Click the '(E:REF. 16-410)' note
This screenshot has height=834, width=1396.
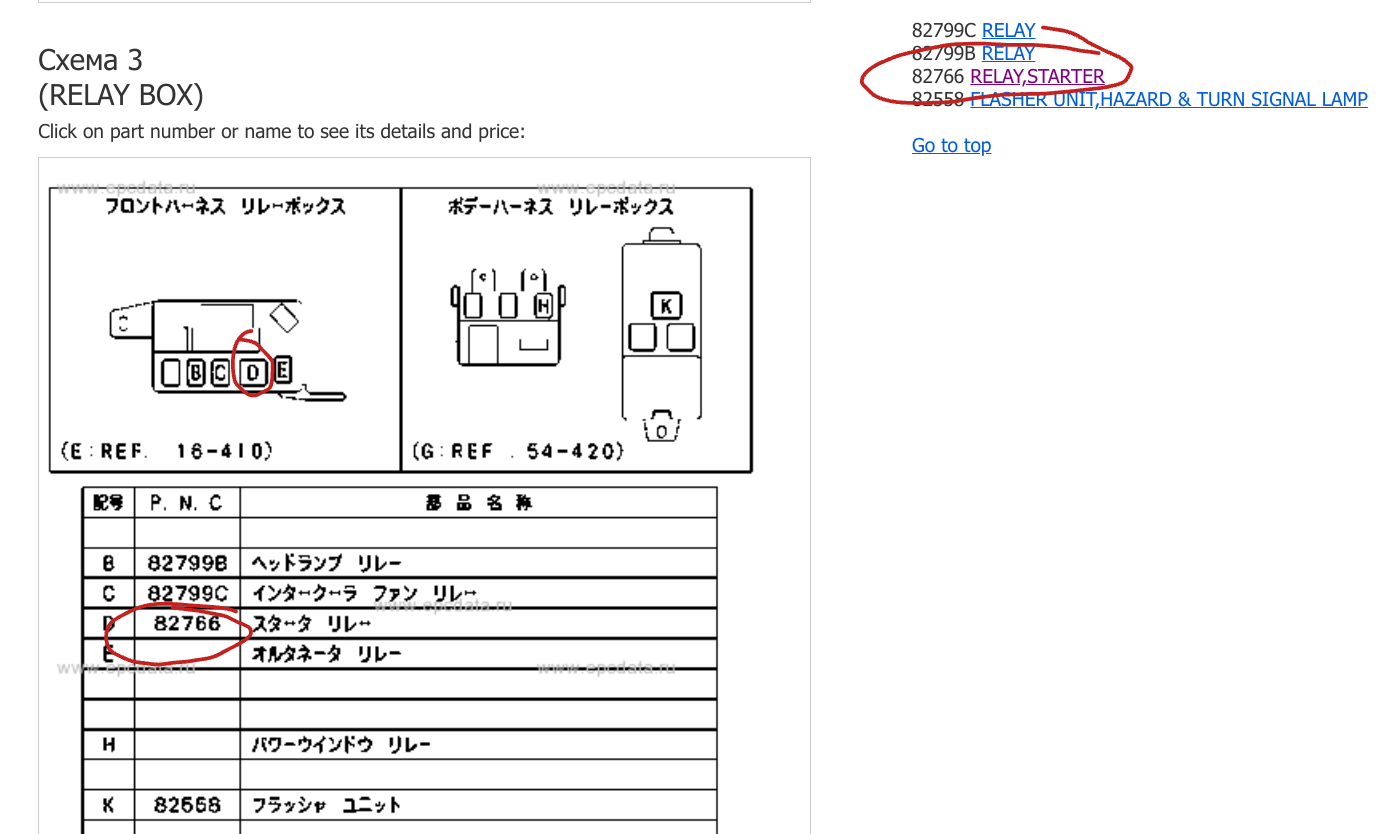click(x=166, y=452)
